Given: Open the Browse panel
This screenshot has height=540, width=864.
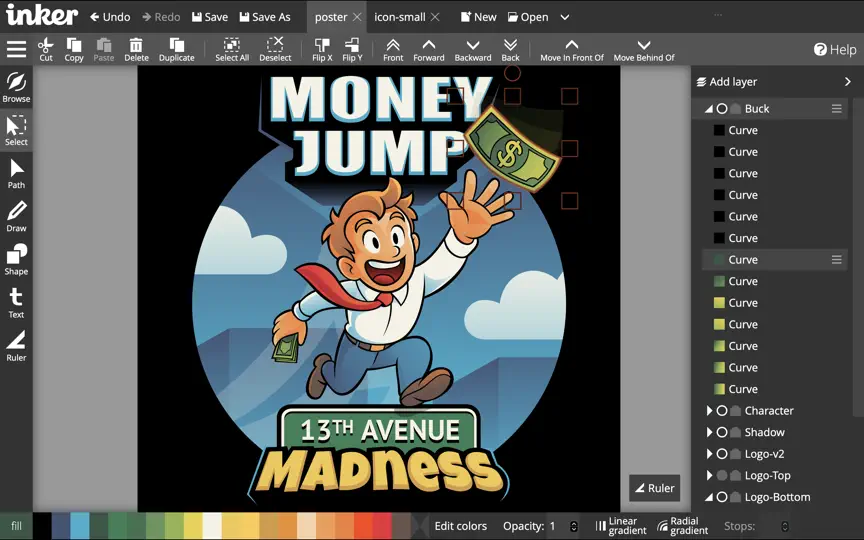Looking at the screenshot, I should point(16,88).
